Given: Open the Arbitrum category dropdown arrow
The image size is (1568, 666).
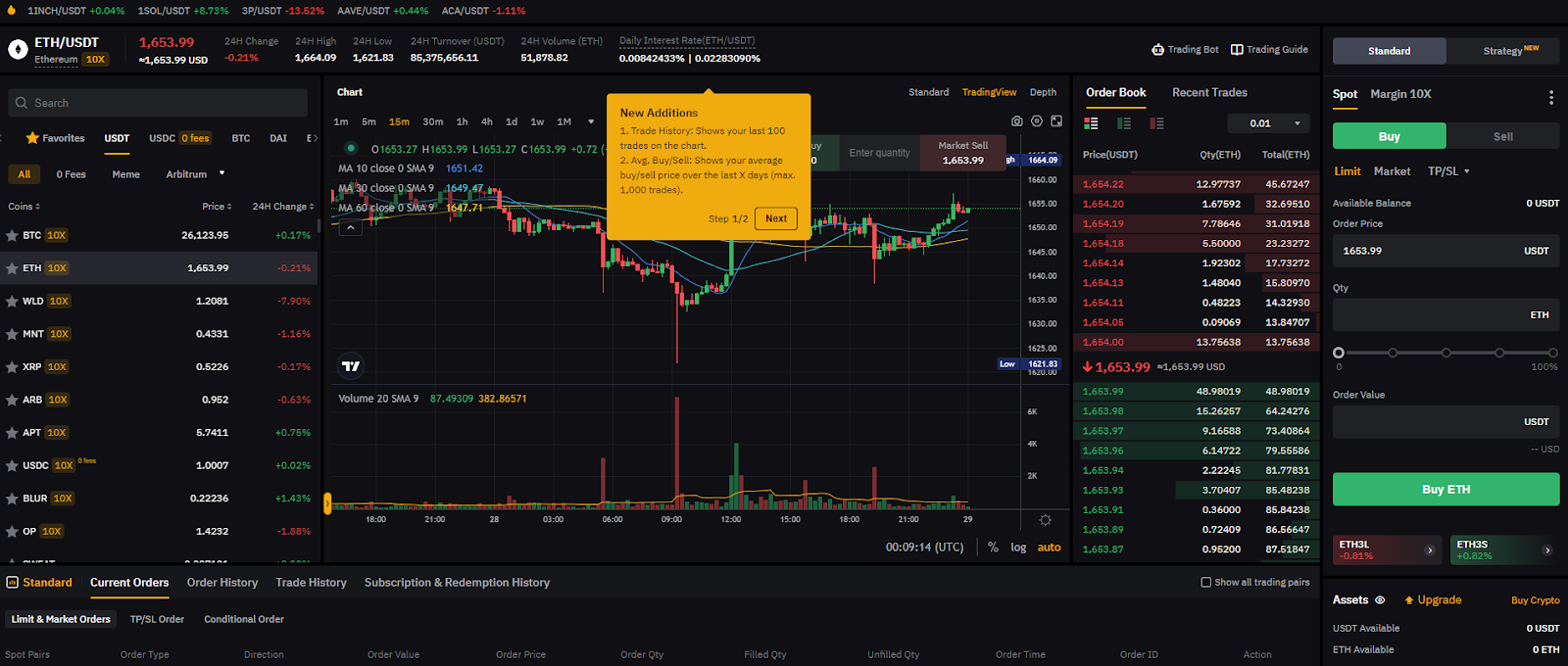Looking at the screenshot, I should (222, 173).
